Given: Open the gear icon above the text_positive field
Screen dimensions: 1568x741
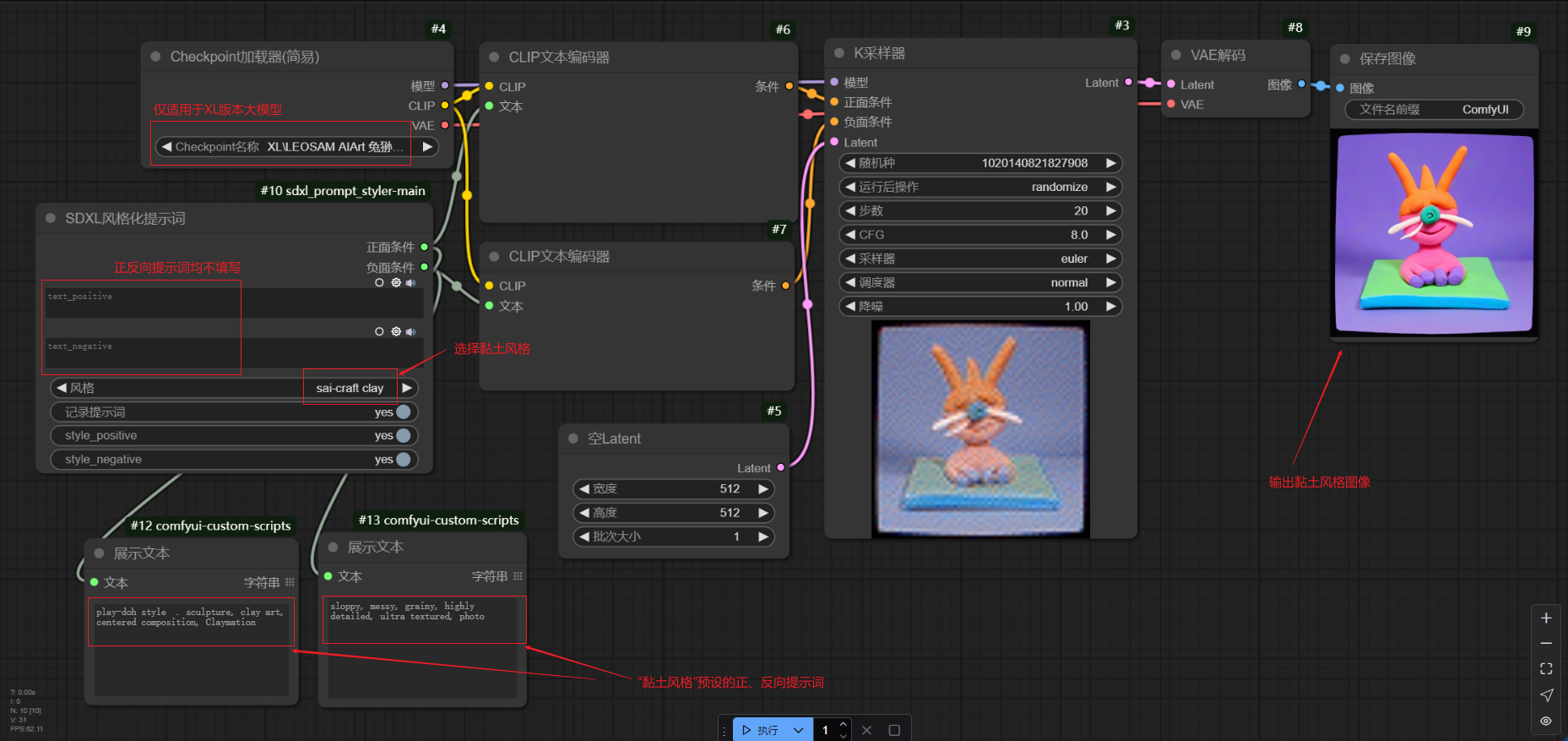Looking at the screenshot, I should (x=396, y=283).
